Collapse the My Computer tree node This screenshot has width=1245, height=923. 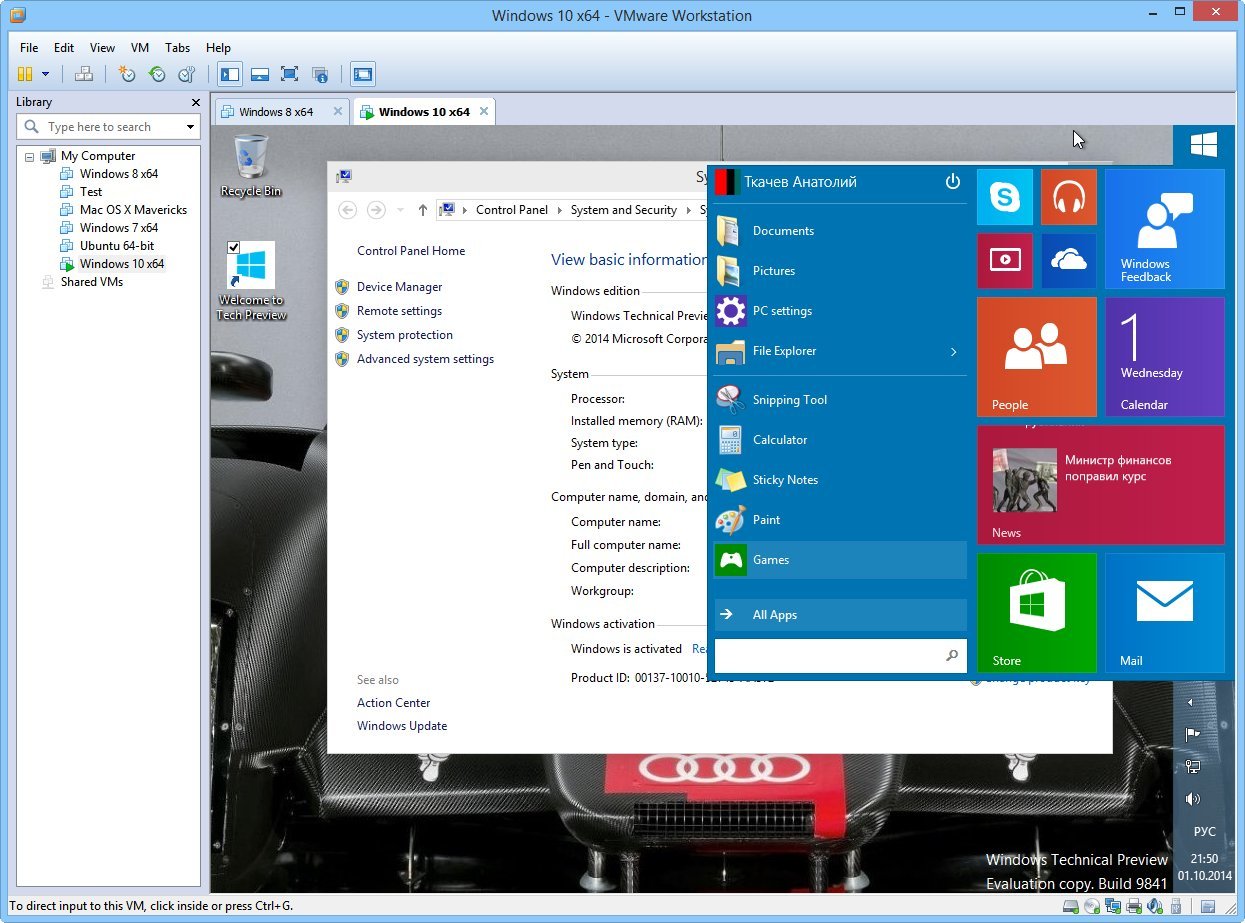[29, 157]
